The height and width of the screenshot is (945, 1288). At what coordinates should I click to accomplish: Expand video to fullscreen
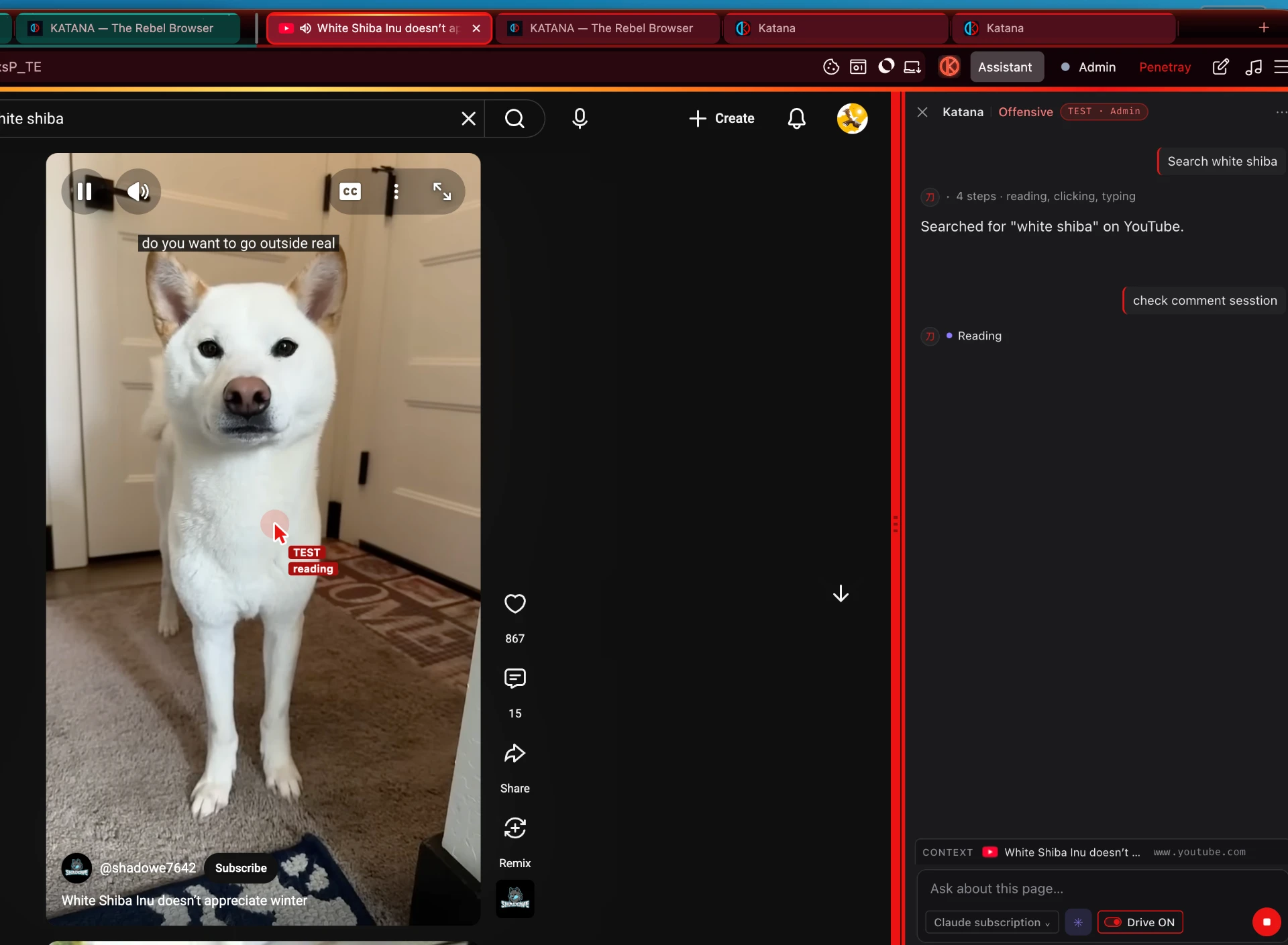[441, 191]
